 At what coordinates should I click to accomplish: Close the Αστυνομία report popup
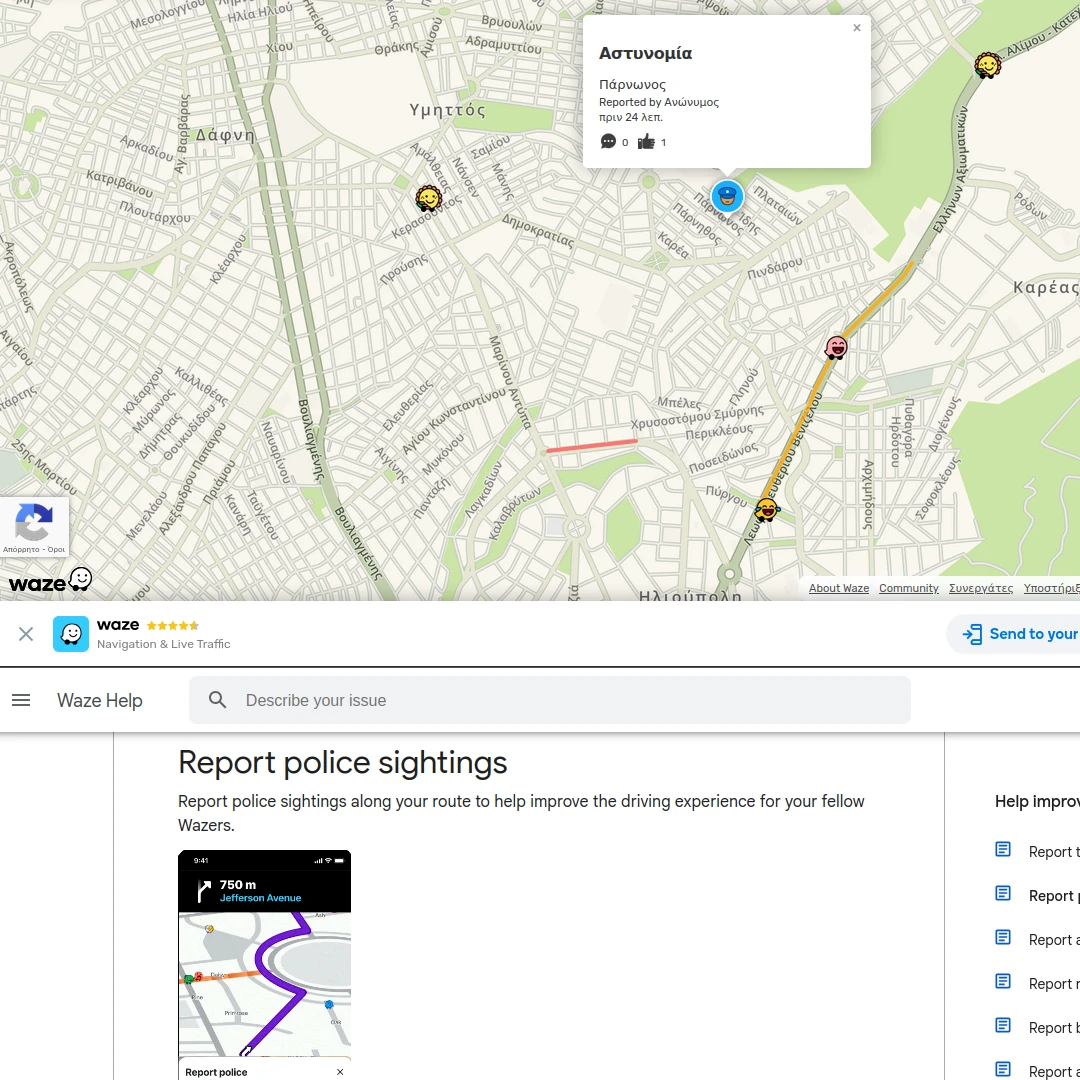[x=856, y=27]
